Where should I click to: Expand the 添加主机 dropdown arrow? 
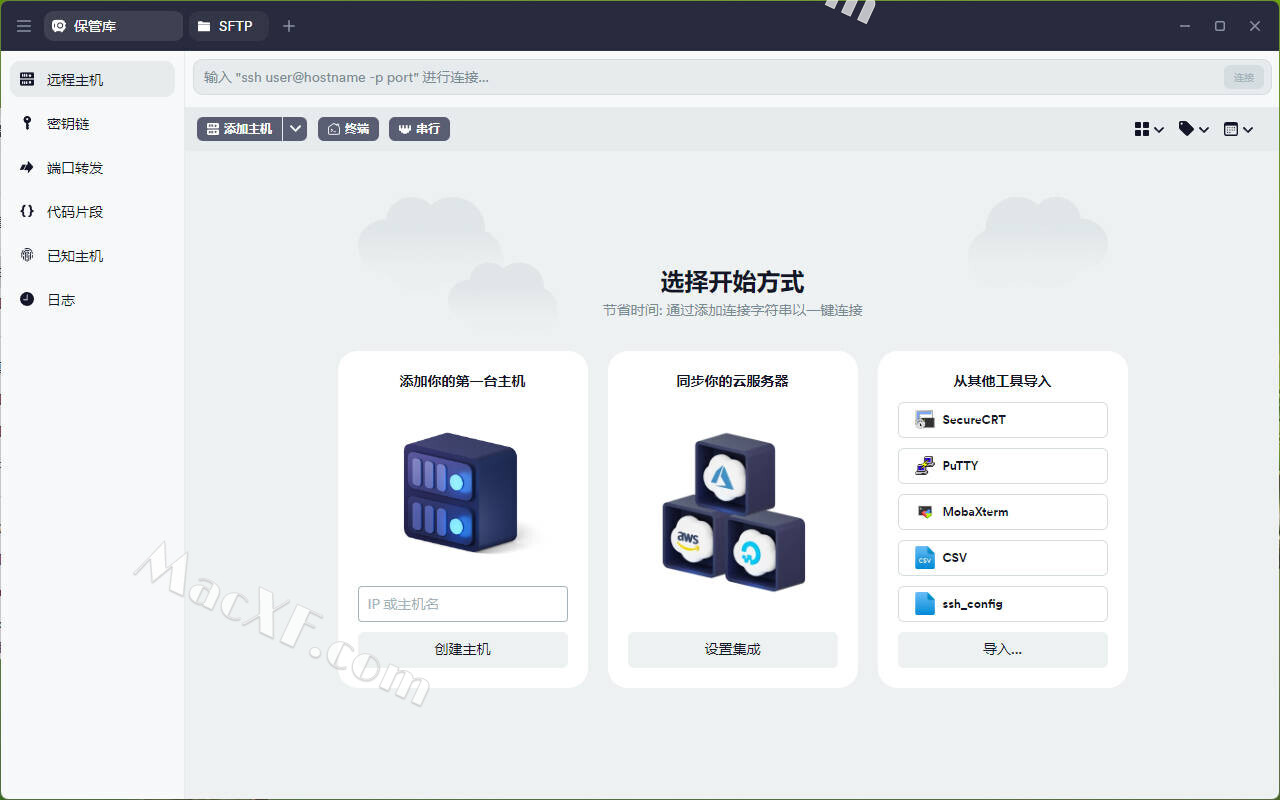[x=295, y=129]
